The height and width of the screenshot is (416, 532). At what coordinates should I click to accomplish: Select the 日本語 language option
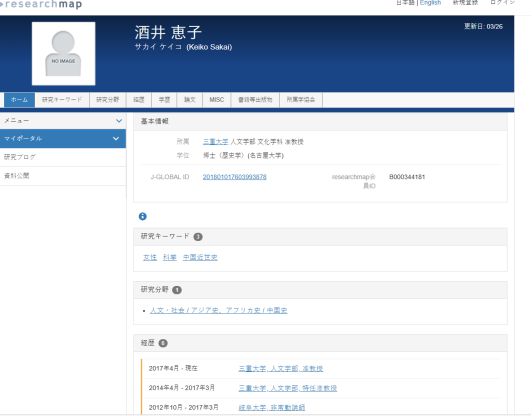pyautogui.click(x=405, y=3)
